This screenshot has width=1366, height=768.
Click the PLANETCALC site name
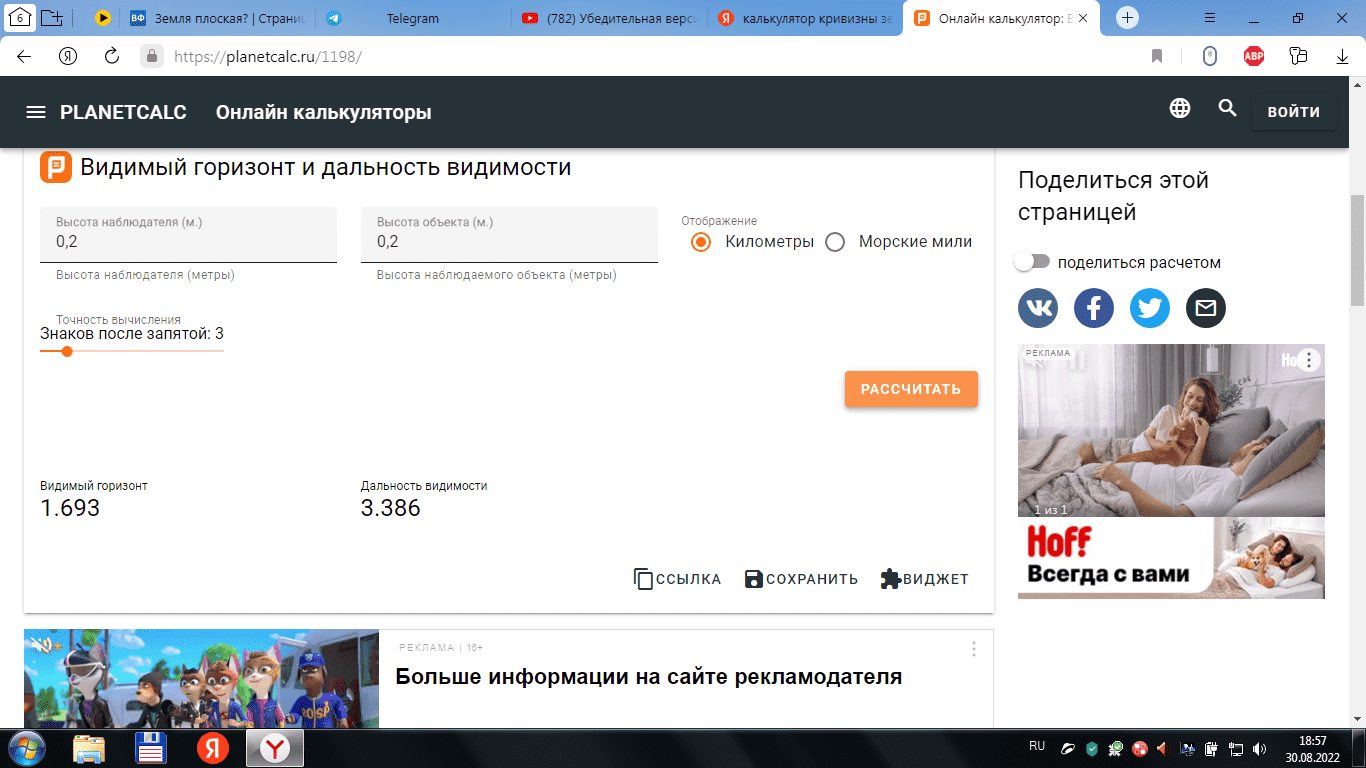123,112
